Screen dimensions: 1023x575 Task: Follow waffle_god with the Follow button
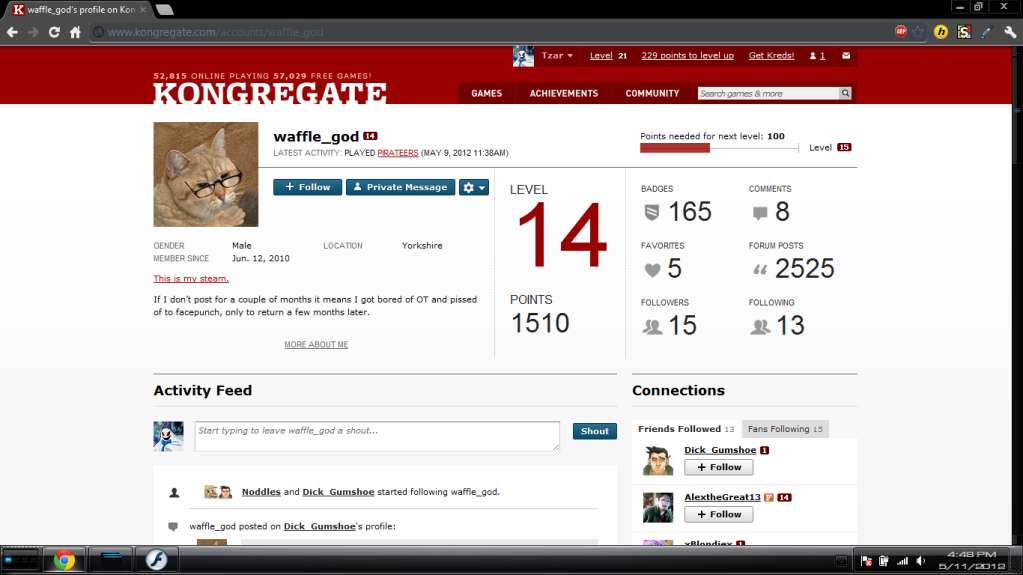307,187
